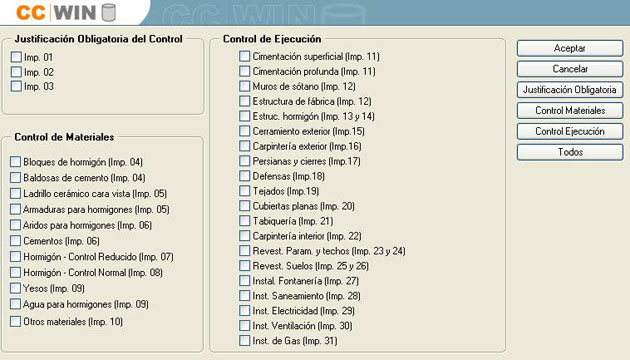Enable Instal. Fontanería (Imp. 27)
The width and height of the screenshot is (630, 360).
(x=244, y=280)
